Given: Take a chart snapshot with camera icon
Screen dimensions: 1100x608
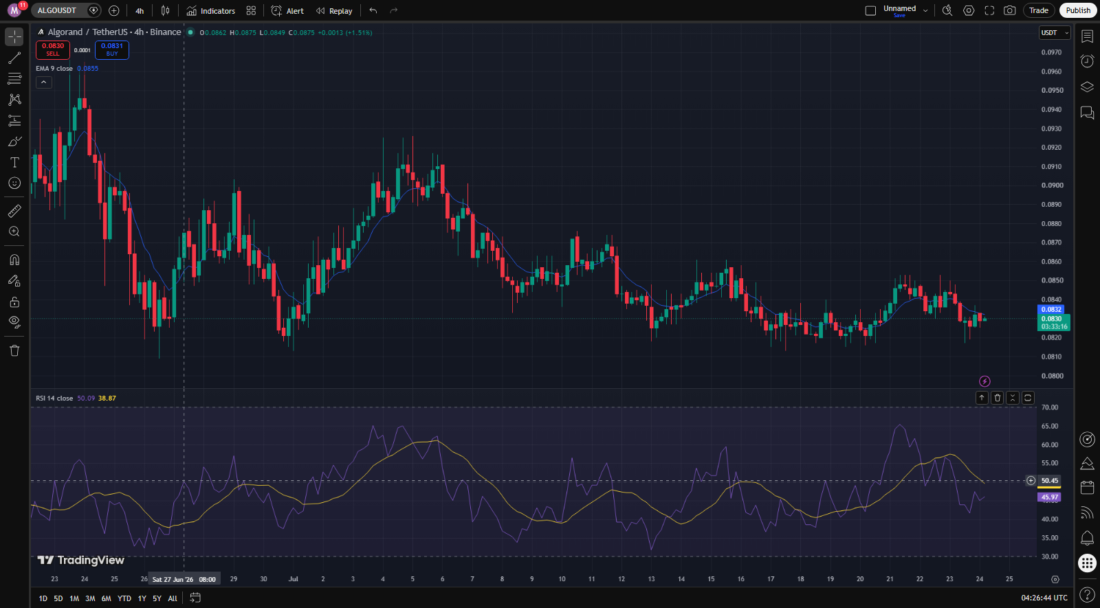Looking at the screenshot, I should click(1010, 11).
